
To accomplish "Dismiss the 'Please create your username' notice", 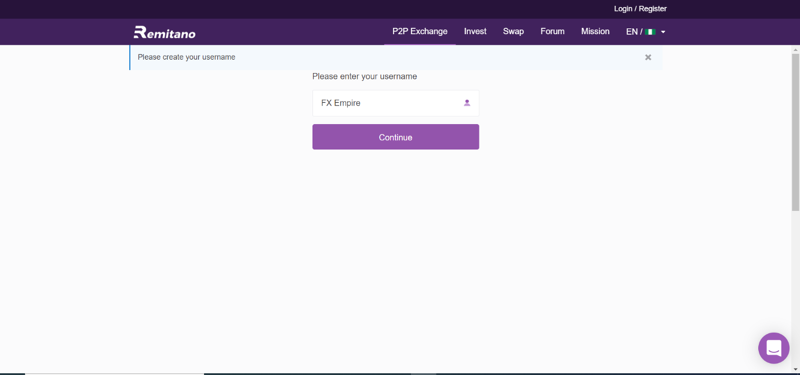I will pyautogui.click(x=648, y=57).
